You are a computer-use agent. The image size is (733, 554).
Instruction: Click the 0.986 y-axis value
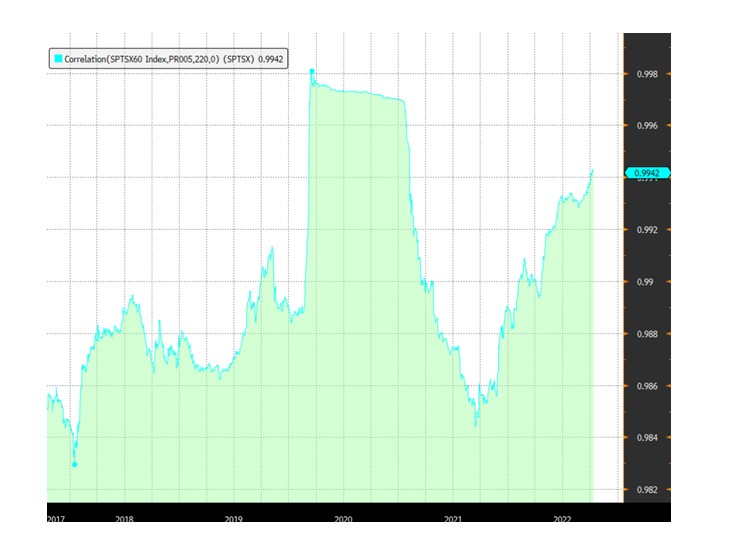646,386
